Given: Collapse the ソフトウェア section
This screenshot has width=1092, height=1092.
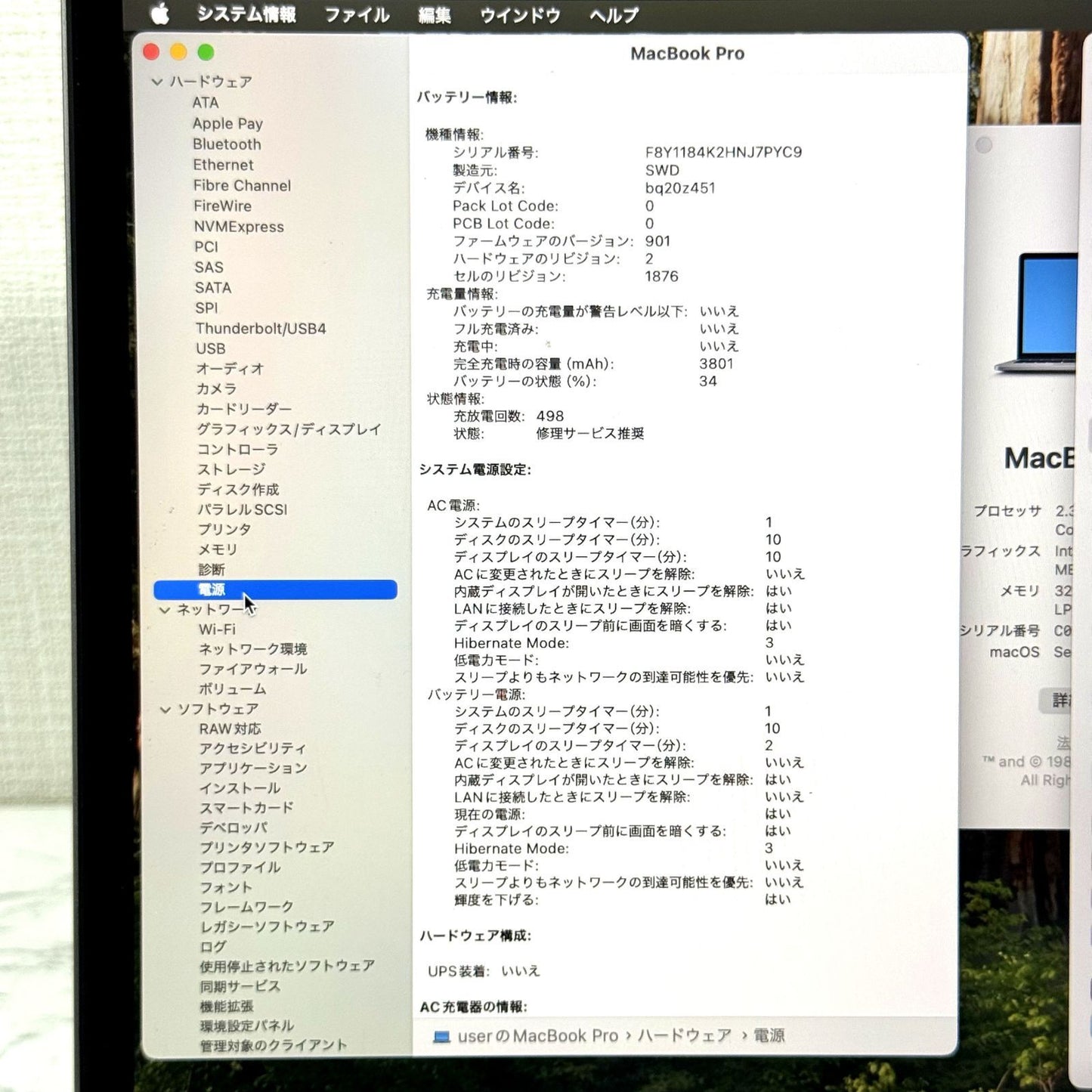Looking at the screenshot, I should pos(166,710).
